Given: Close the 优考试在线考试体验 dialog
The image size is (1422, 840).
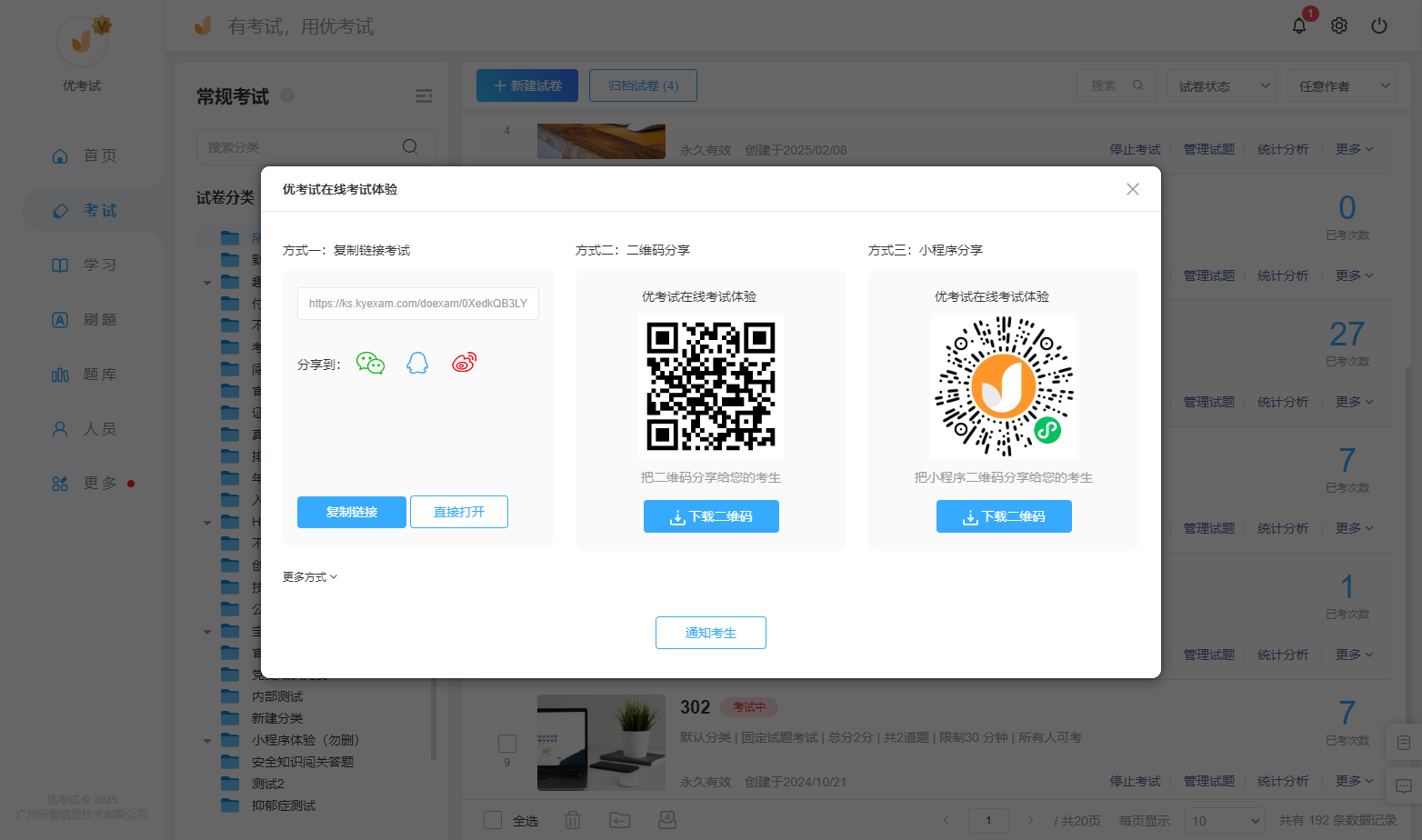Looking at the screenshot, I should (1133, 189).
